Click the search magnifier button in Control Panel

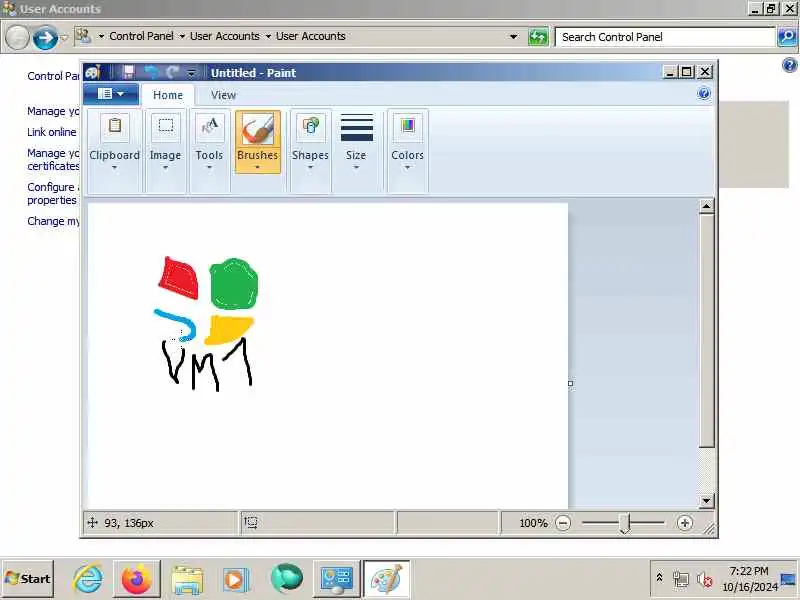788,37
